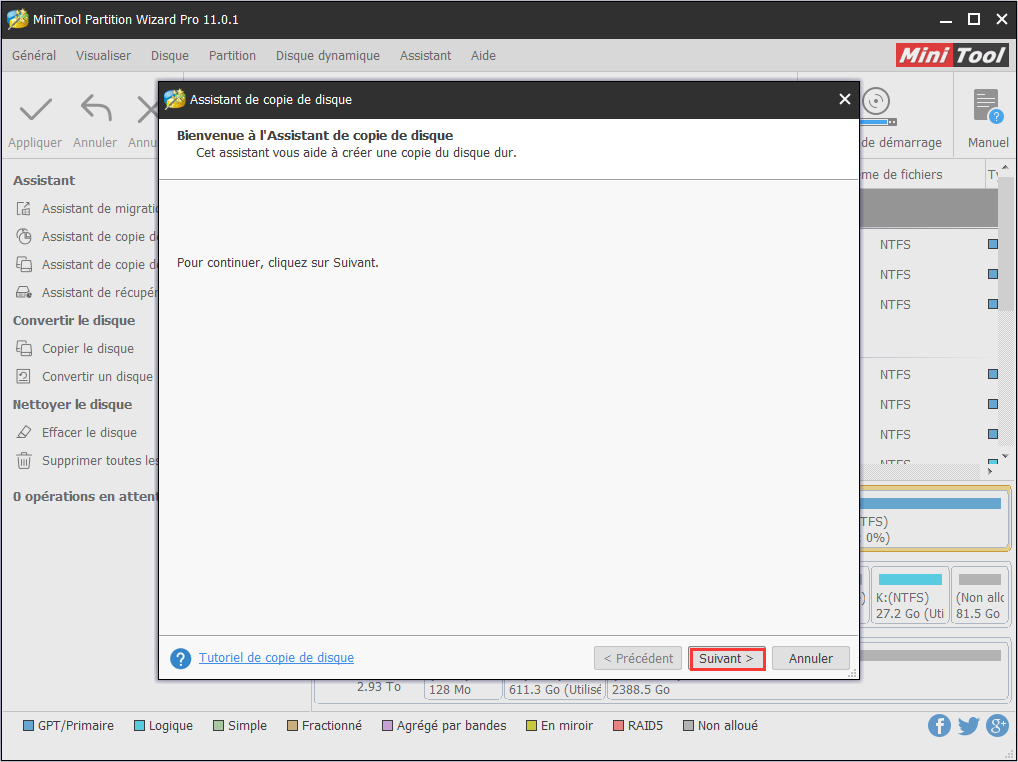This screenshot has height=762, width=1018.
Task: Click the Appliquer checkmark icon
Action: pos(35,110)
